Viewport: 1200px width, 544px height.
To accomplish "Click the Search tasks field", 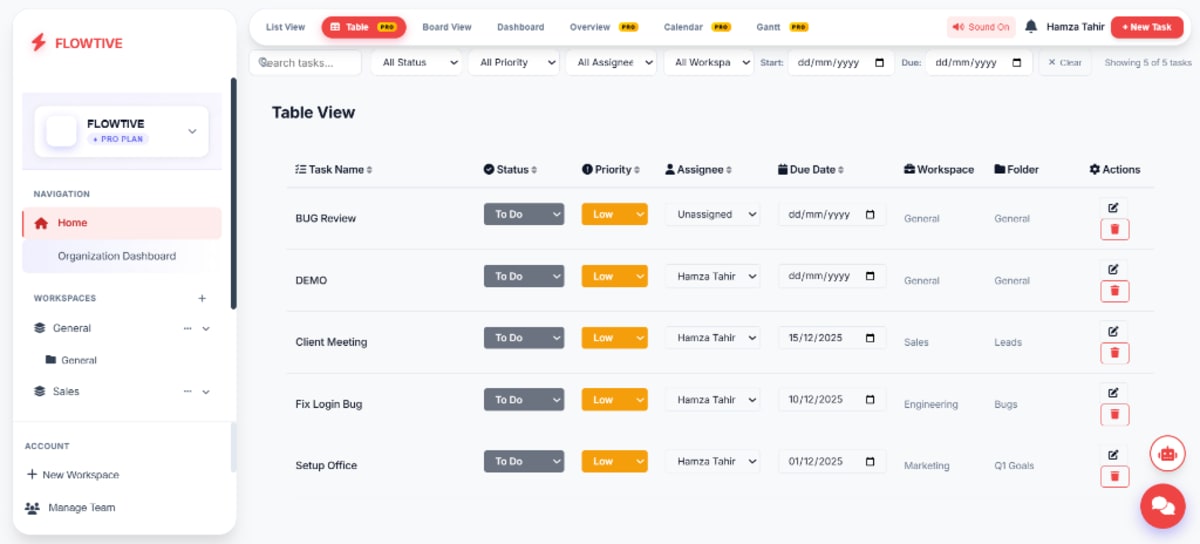I will (x=305, y=62).
